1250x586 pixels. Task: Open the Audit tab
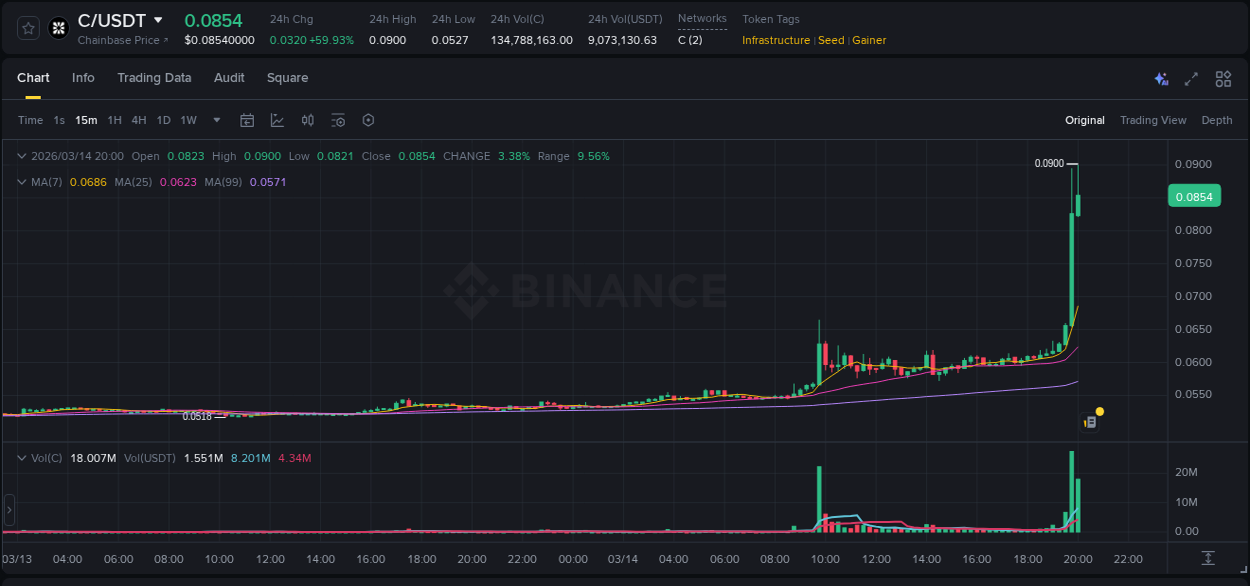229,78
